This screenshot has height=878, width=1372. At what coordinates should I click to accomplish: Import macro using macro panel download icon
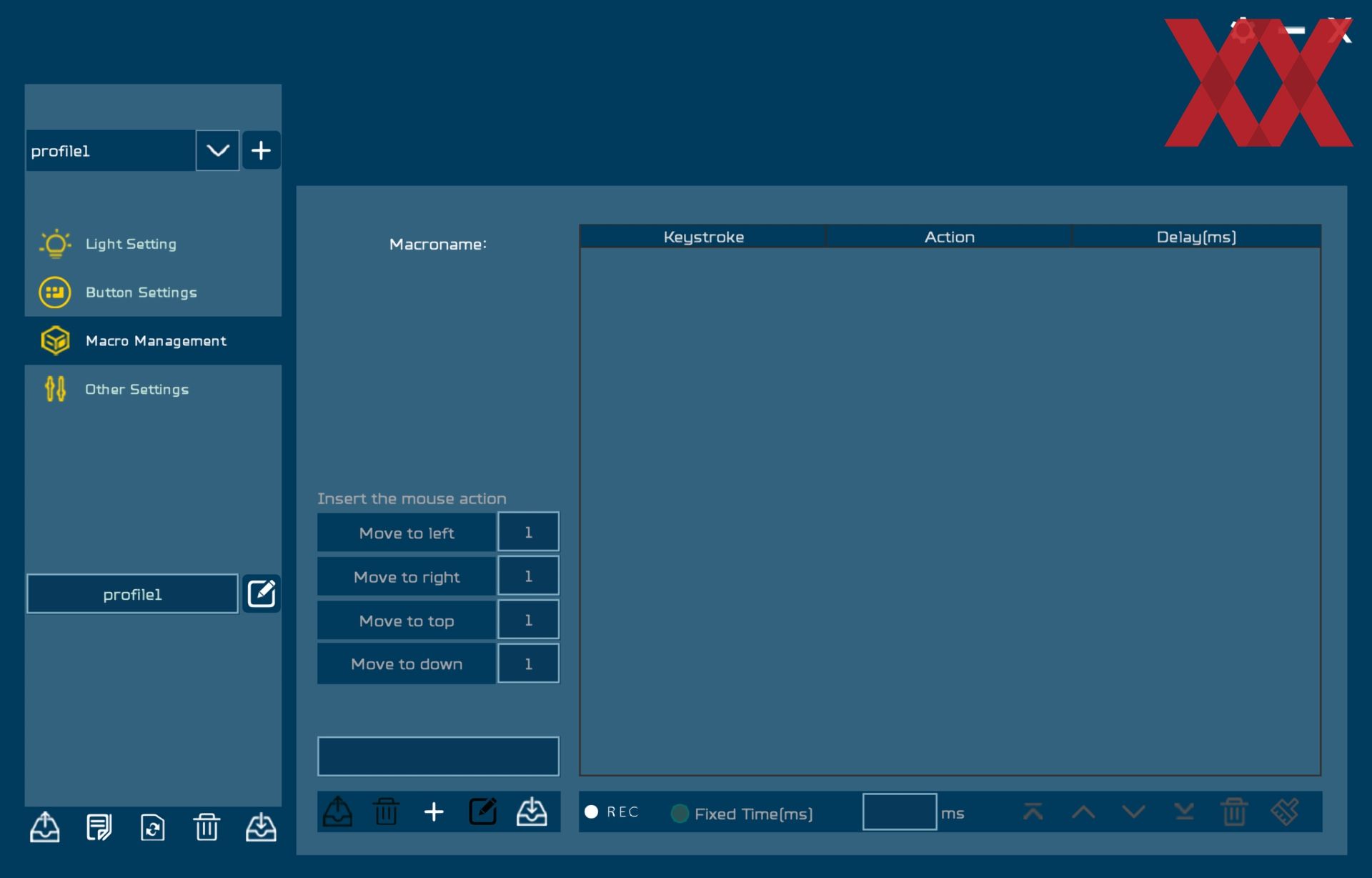pos(532,812)
